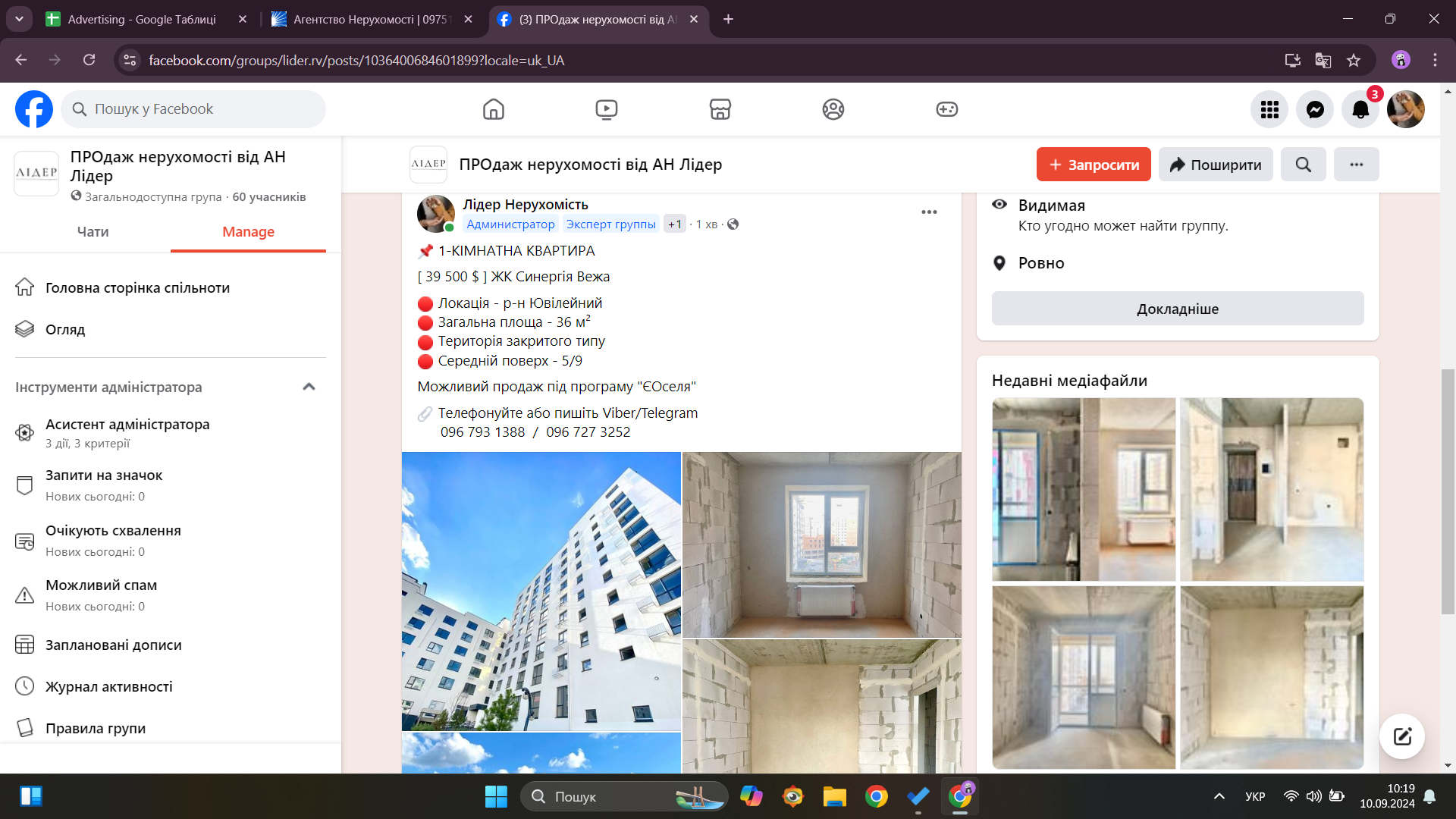
Task: Open group more options ellipsis button
Action: (1356, 165)
